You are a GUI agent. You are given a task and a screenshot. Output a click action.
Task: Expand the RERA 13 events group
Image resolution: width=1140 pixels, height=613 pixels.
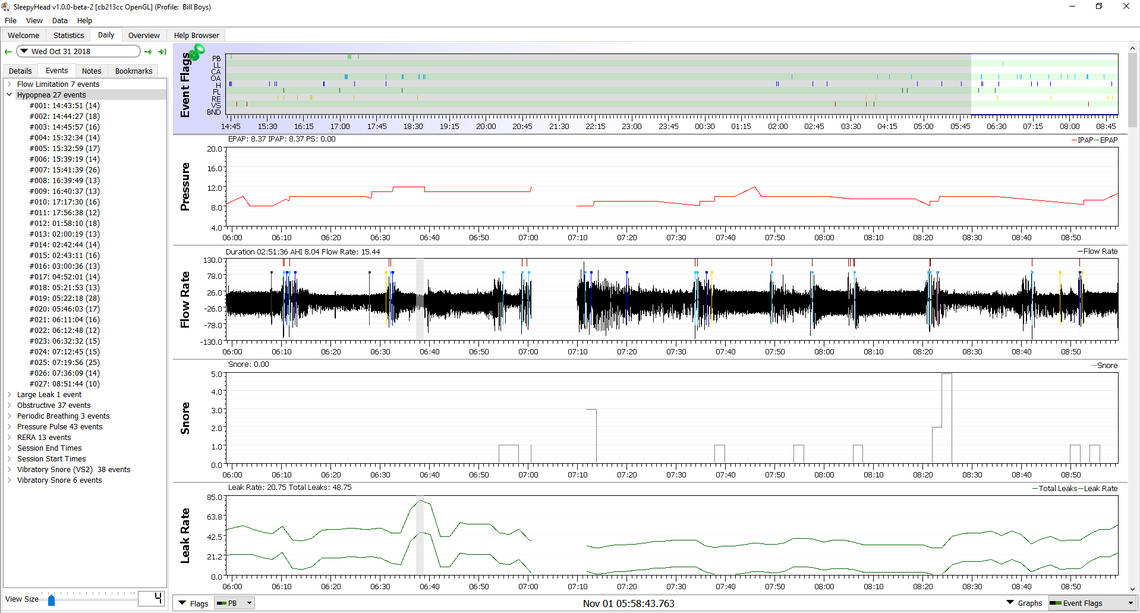tap(9, 438)
